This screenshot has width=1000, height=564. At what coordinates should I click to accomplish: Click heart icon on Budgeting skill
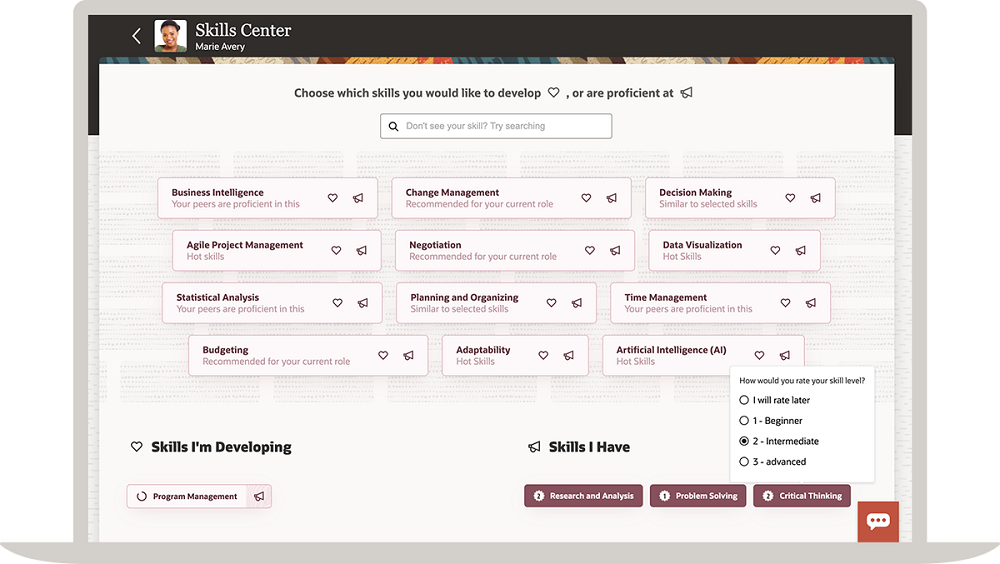(383, 355)
